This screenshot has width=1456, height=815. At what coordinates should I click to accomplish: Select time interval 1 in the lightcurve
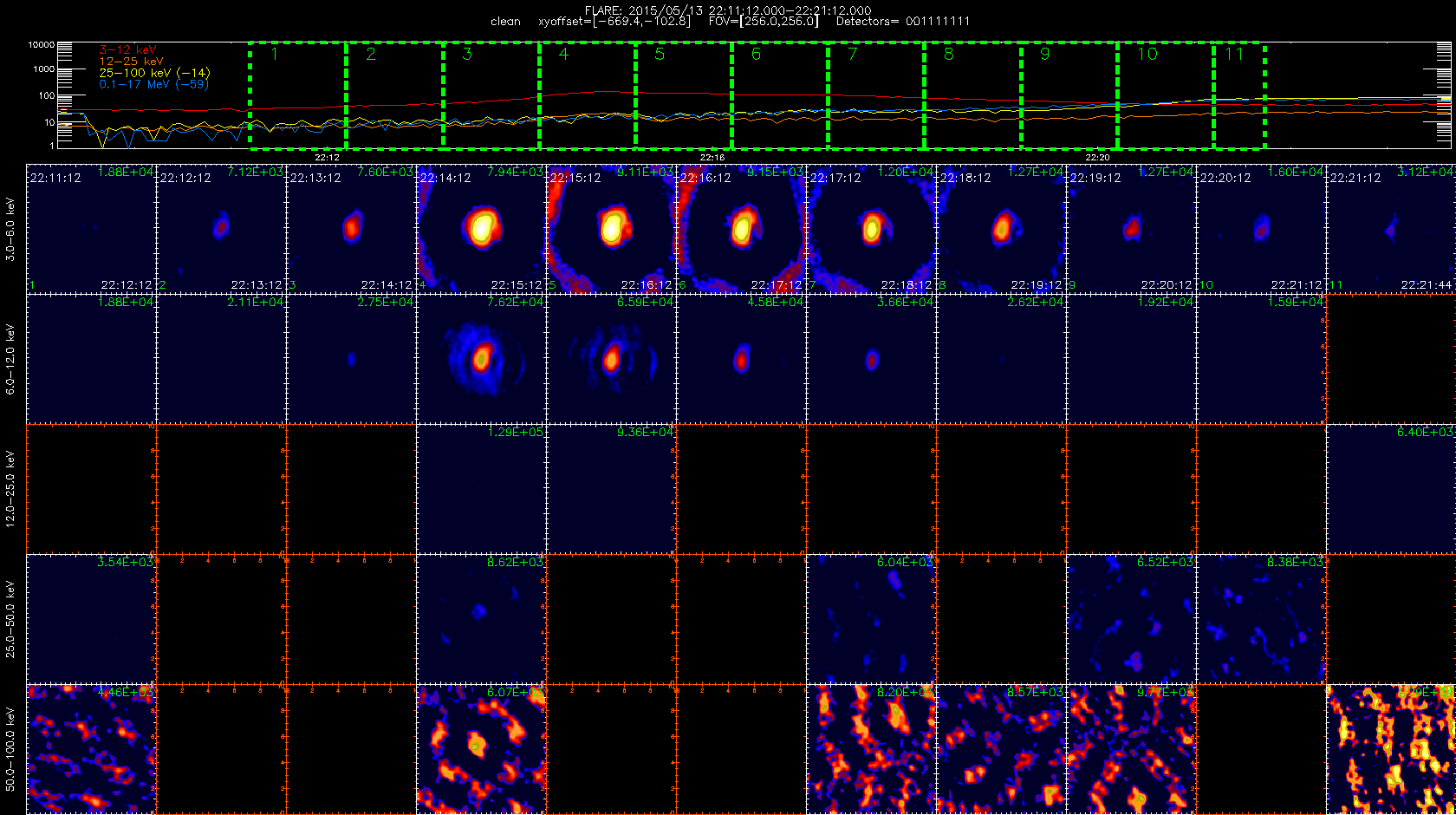(x=298, y=95)
